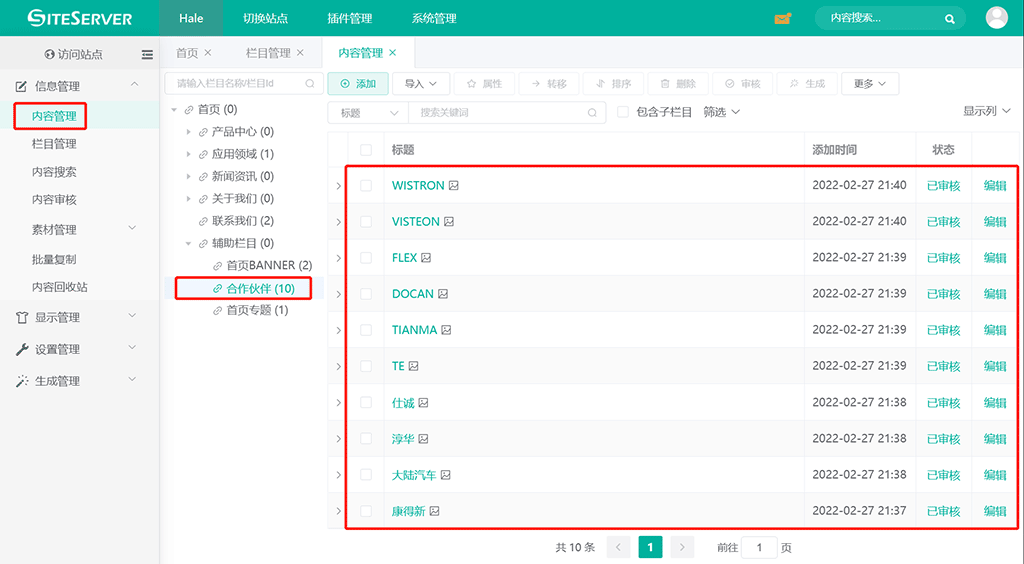The image size is (1024, 564).
Task: Click the 审核 check toolbar button
Action: point(743,84)
